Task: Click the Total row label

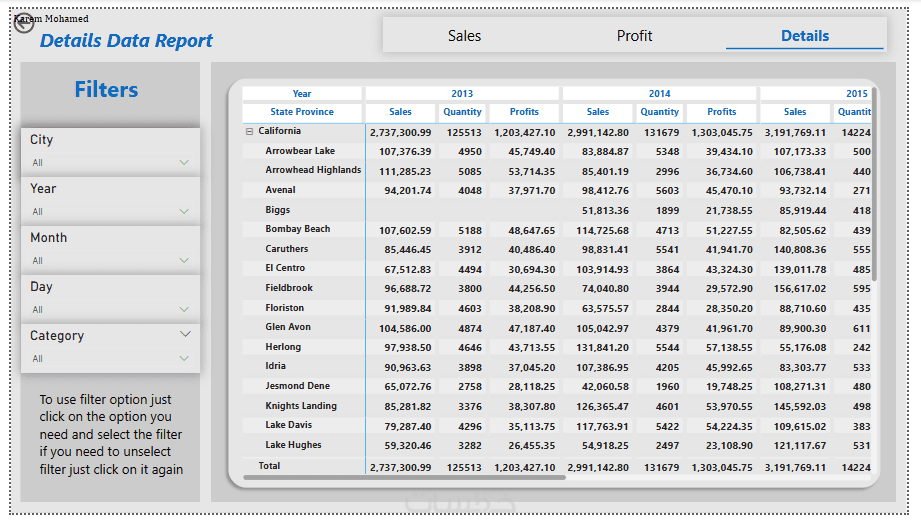Action: (270, 466)
